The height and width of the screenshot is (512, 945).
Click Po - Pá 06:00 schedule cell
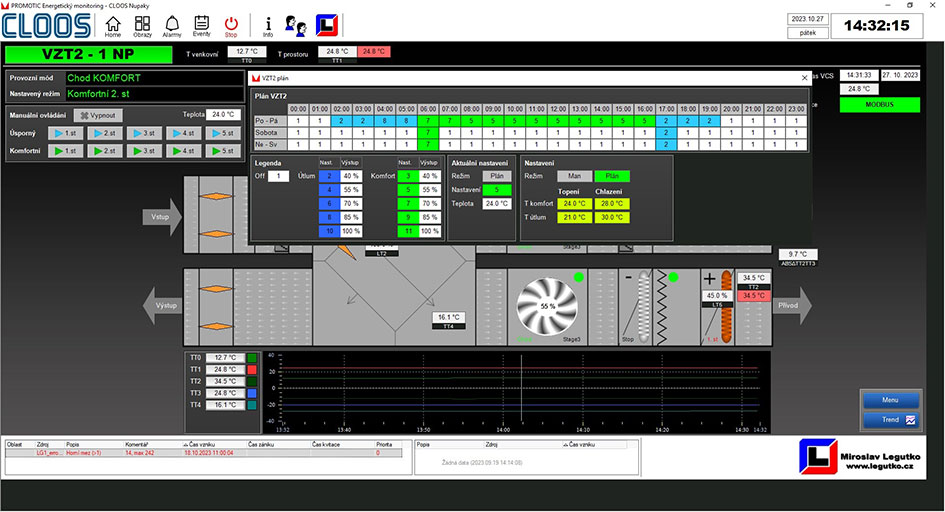426,120
